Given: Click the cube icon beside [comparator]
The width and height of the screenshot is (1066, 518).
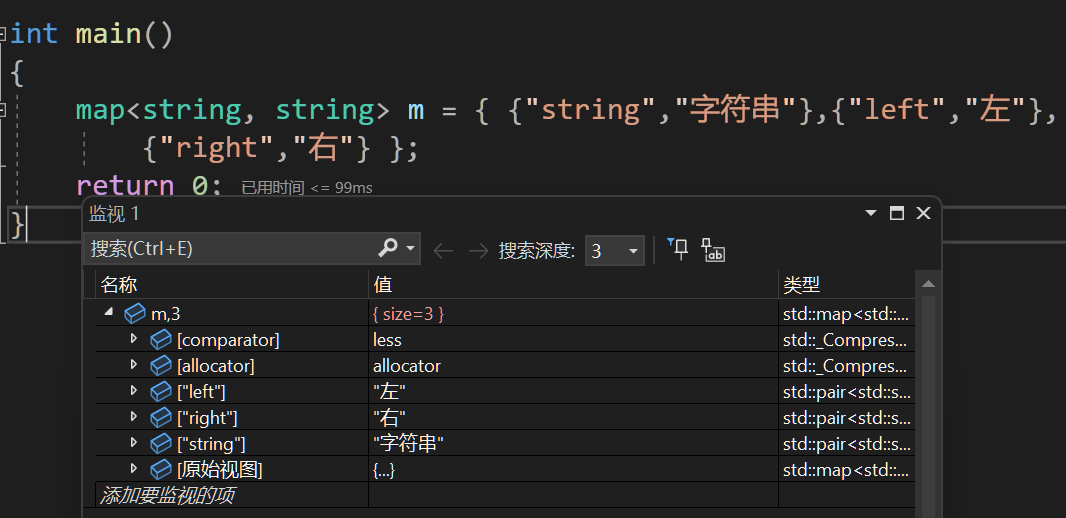Looking at the screenshot, I should [160, 339].
